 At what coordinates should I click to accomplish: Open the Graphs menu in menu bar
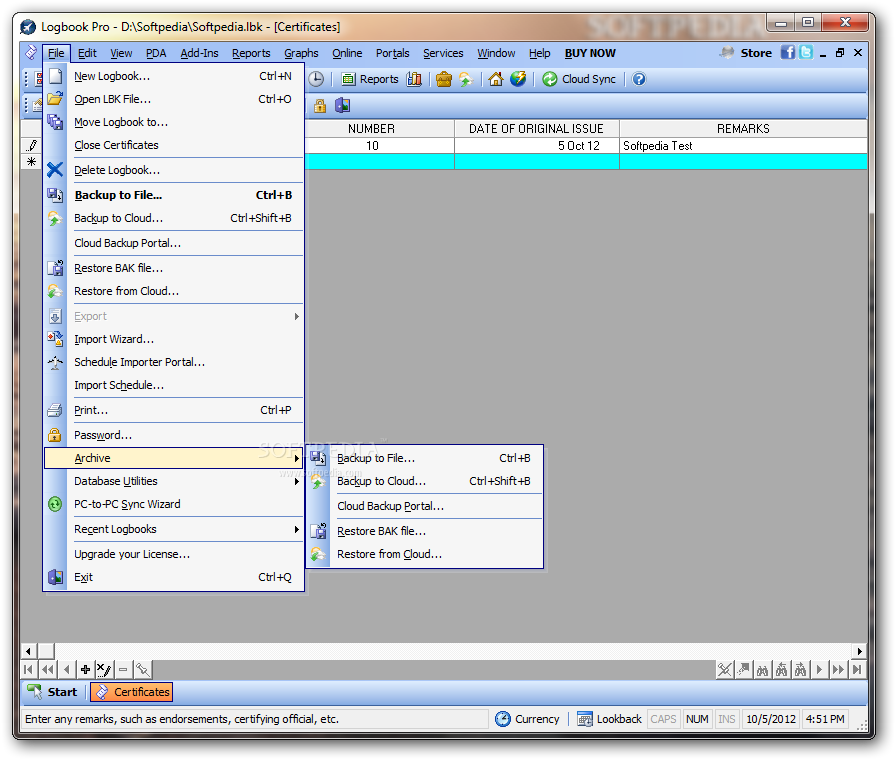(x=301, y=53)
